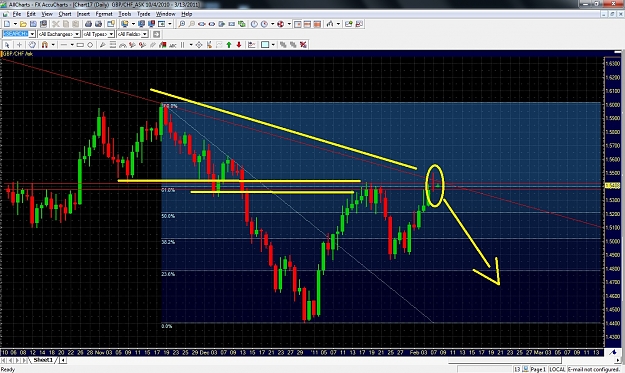Click the Page 1 status entry

537,369
